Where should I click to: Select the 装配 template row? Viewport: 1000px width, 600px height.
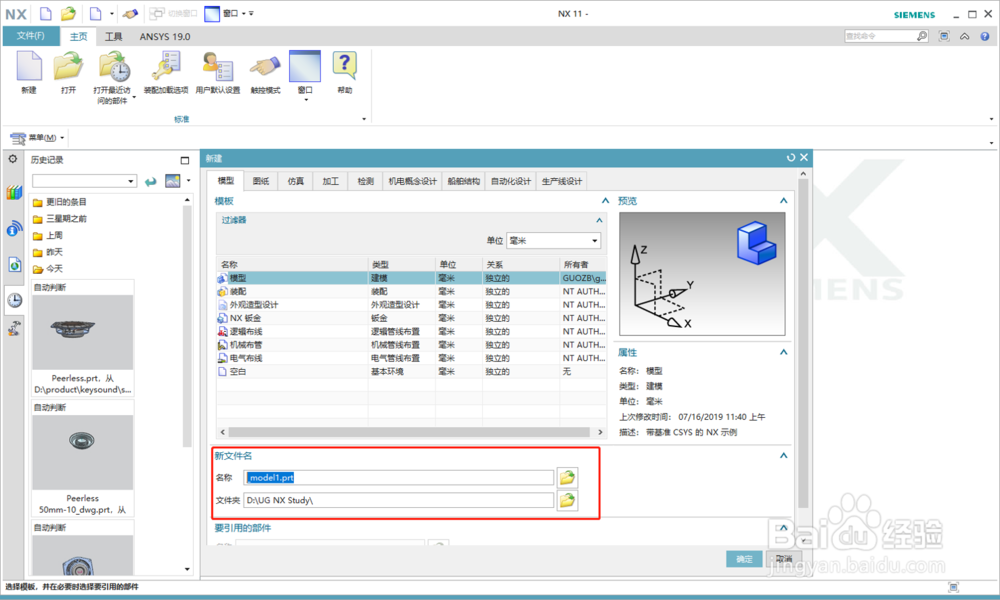(411, 291)
